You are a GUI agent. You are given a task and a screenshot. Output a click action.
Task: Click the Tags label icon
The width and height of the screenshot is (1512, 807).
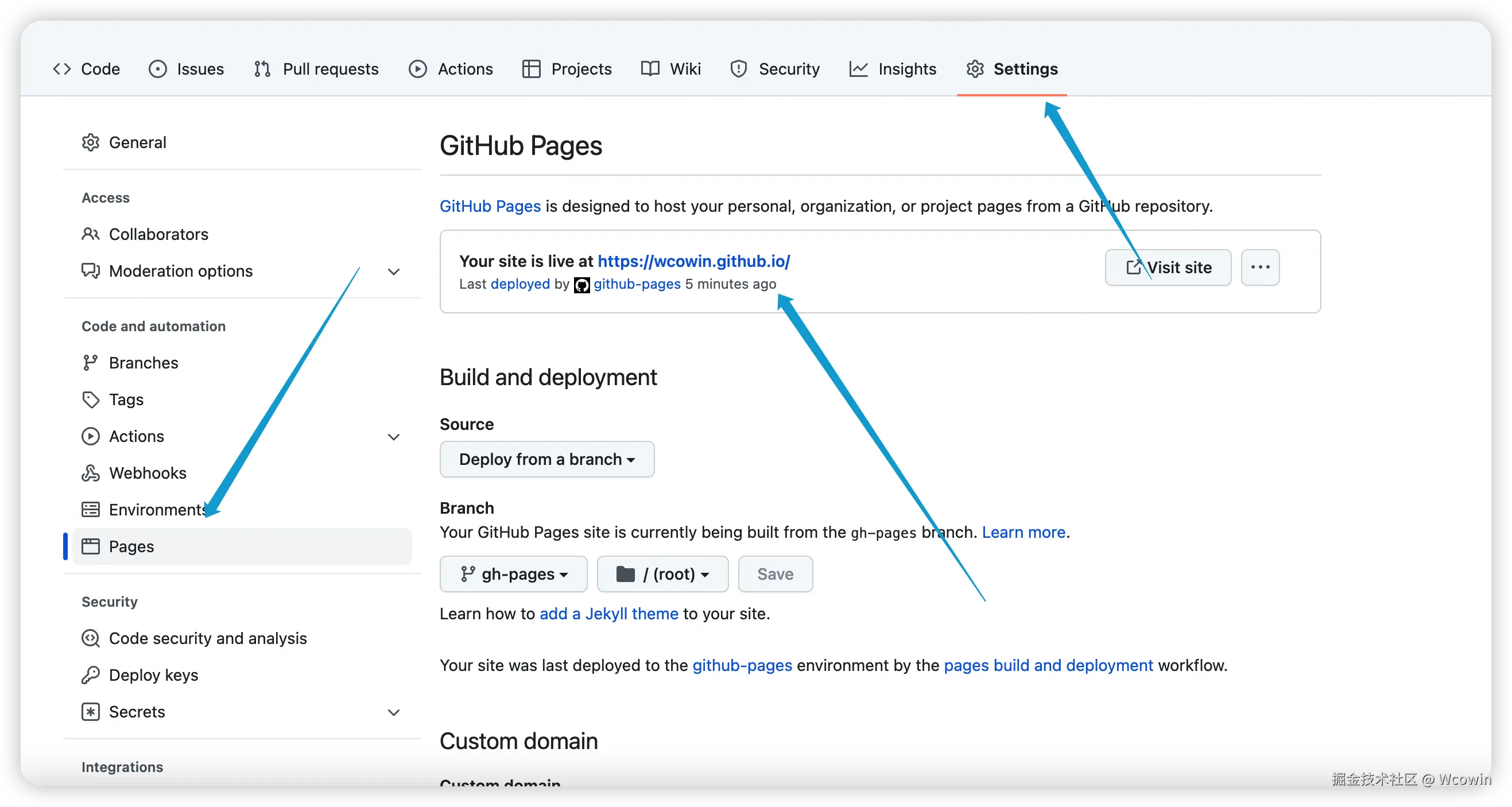90,399
